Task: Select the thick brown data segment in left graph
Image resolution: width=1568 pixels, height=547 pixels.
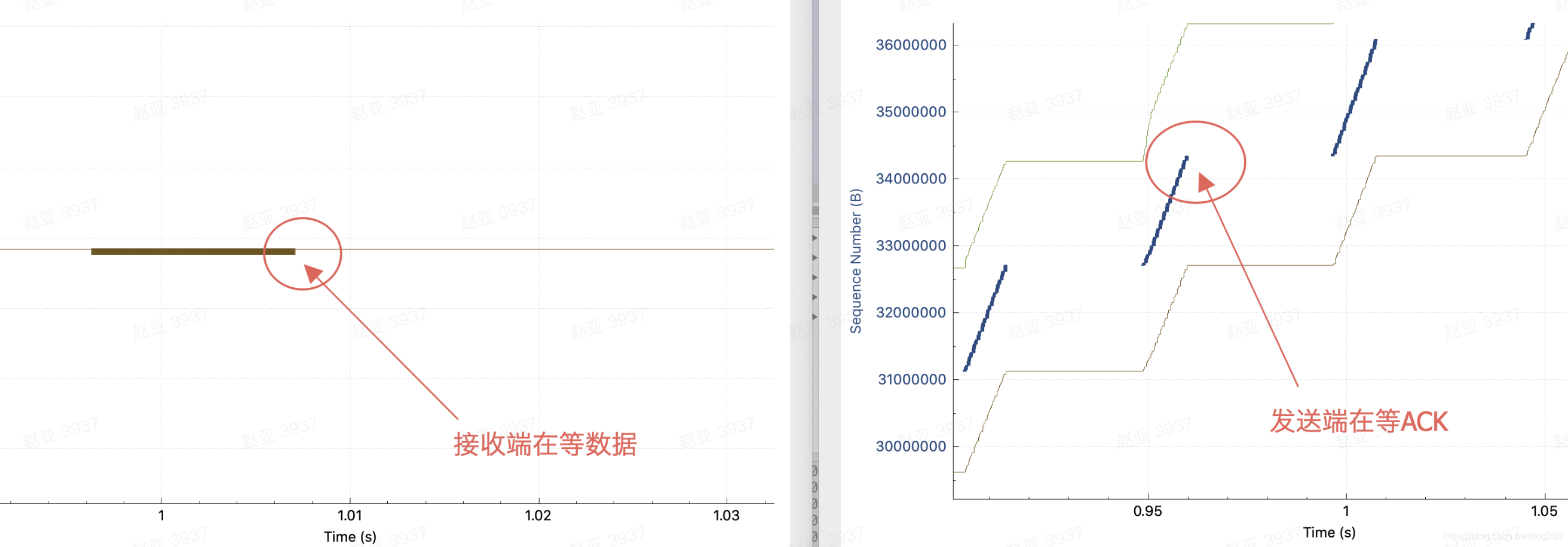Action: [x=193, y=251]
